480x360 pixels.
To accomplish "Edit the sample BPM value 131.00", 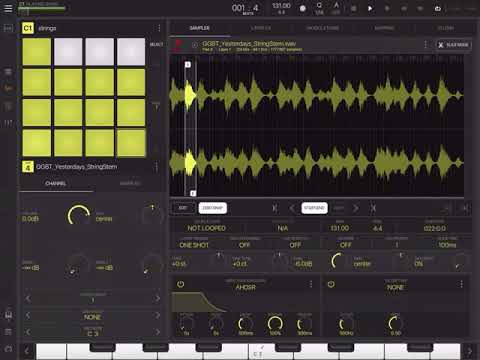I will coord(339,226).
